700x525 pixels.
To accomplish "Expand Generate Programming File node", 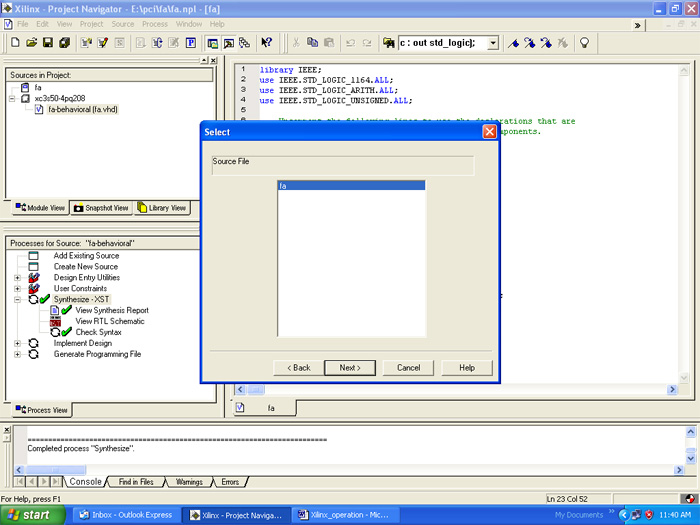I will (x=17, y=354).
